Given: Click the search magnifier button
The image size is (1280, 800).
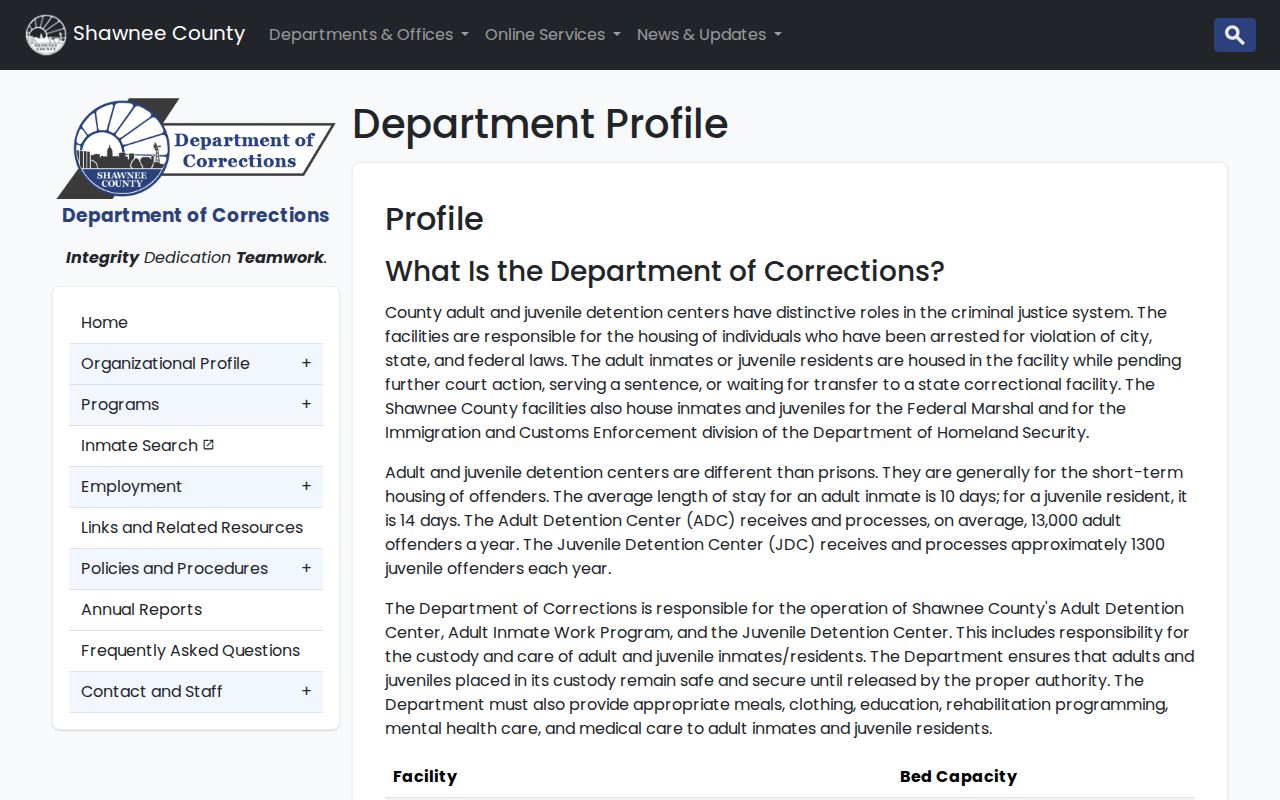Looking at the screenshot, I should (1234, 35).
